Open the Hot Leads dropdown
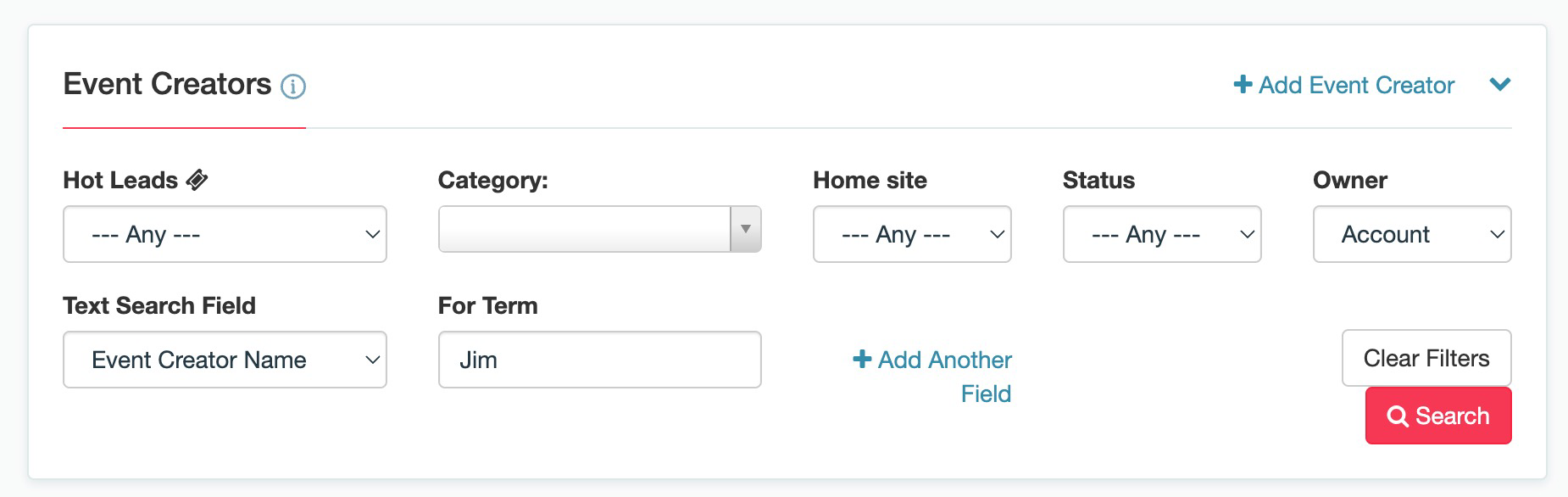Screen dimensions: 1568x497 coord(225,234)
